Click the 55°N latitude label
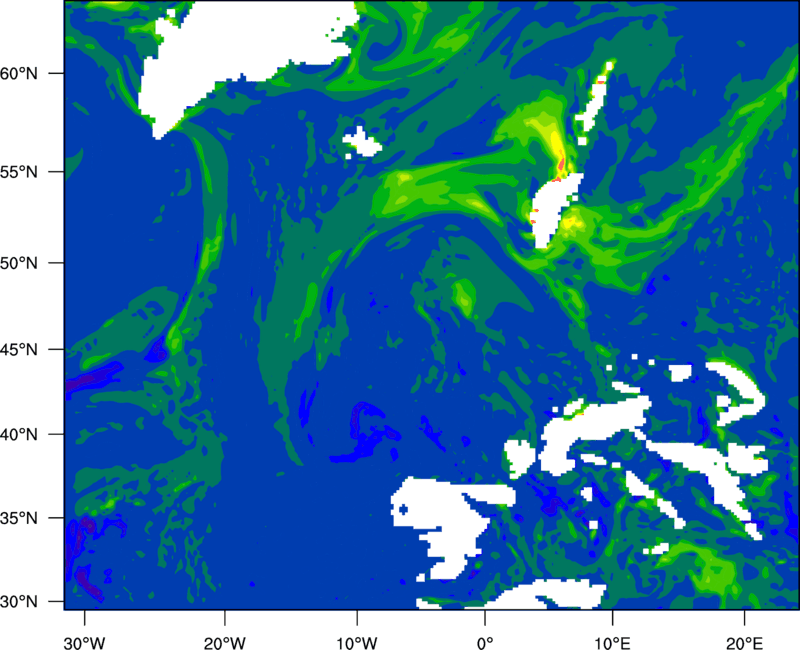Viewport: 800px width, 650px height. click(x=19, y=172)
